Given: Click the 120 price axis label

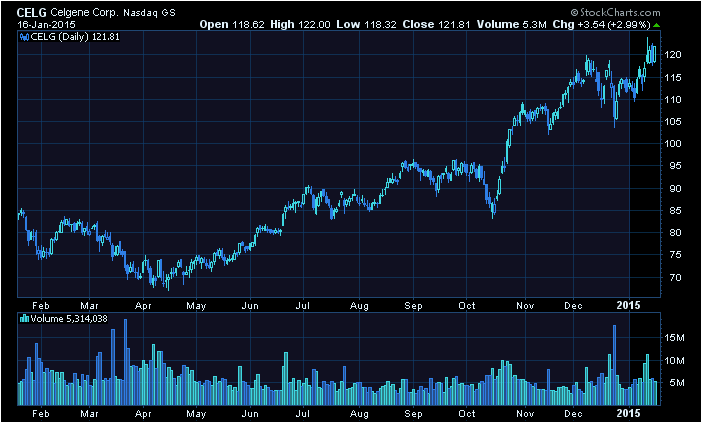Looking at the screenshot, I should coord(673,55).
